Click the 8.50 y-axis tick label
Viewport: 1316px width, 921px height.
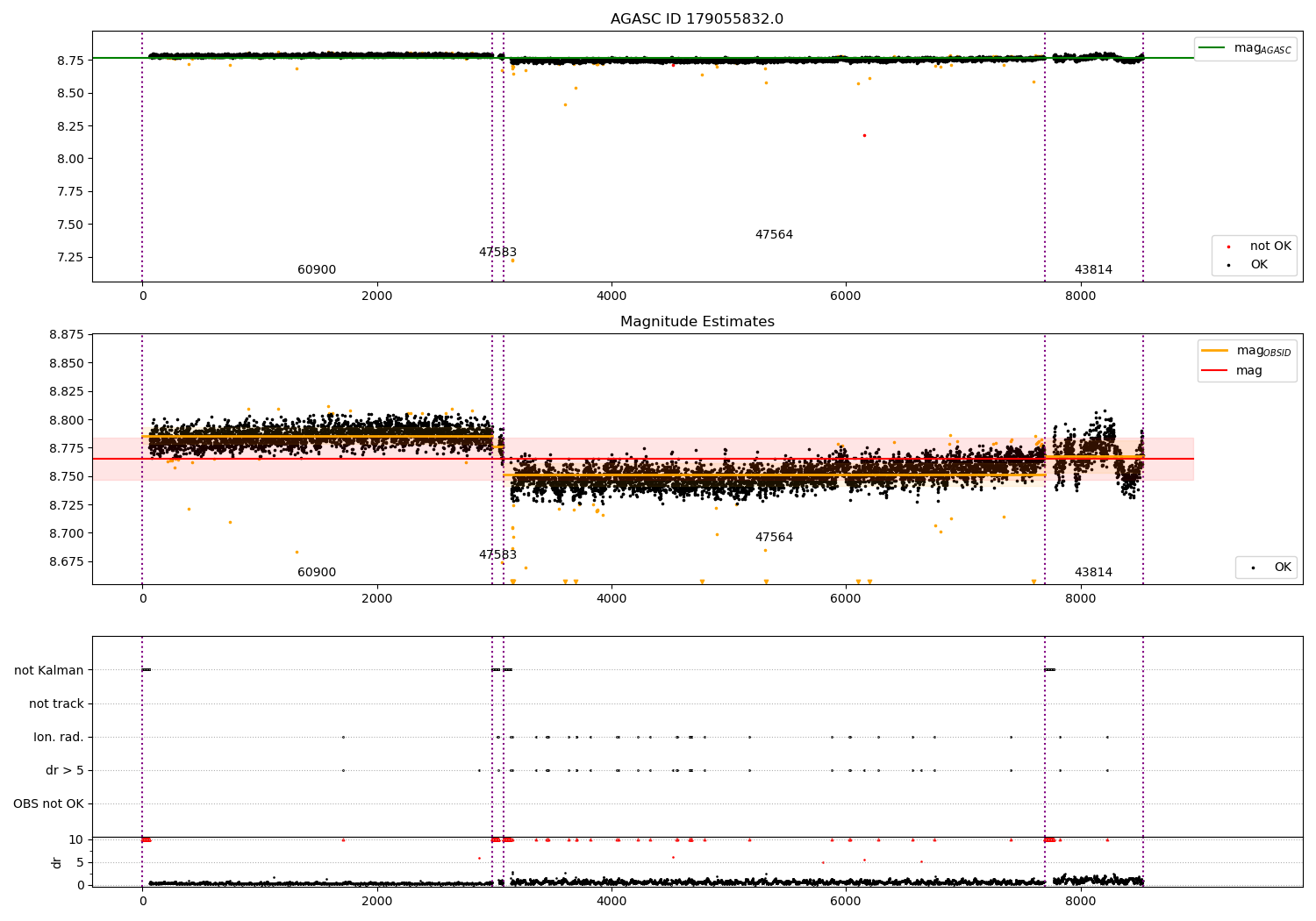pos(70,93)
